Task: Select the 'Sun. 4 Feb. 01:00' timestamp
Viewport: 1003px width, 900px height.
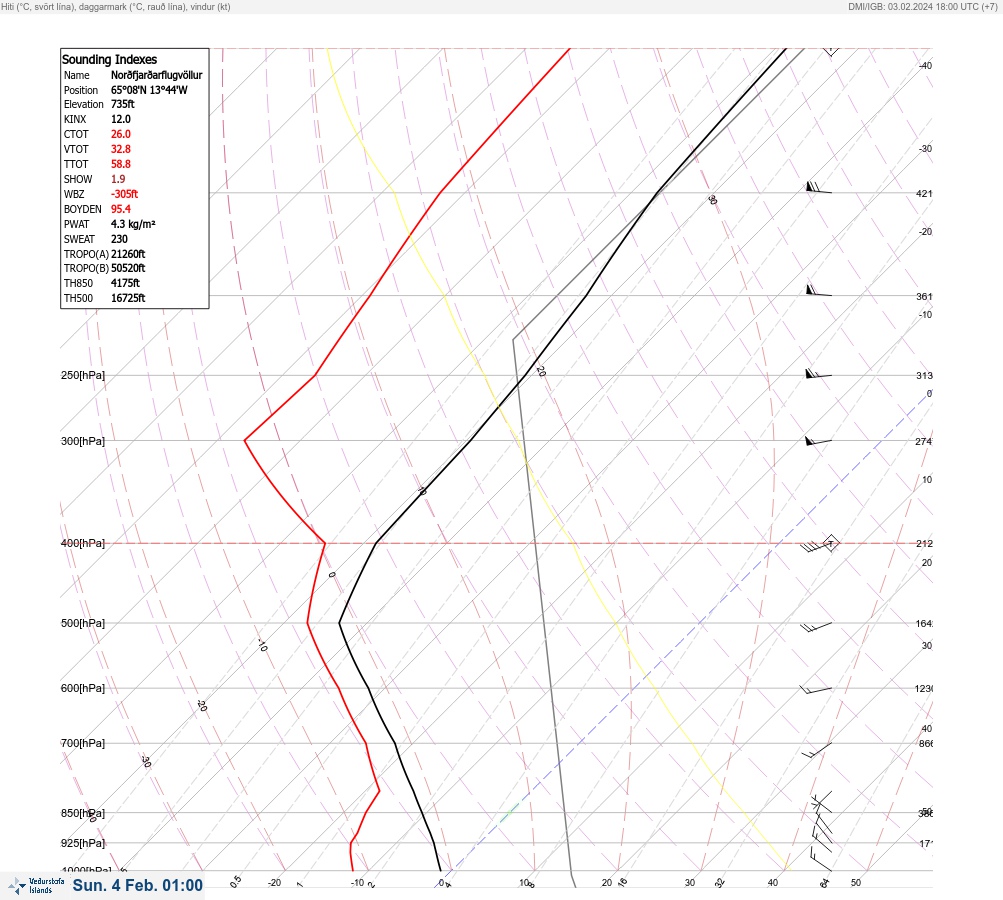Action: point(138,885)
